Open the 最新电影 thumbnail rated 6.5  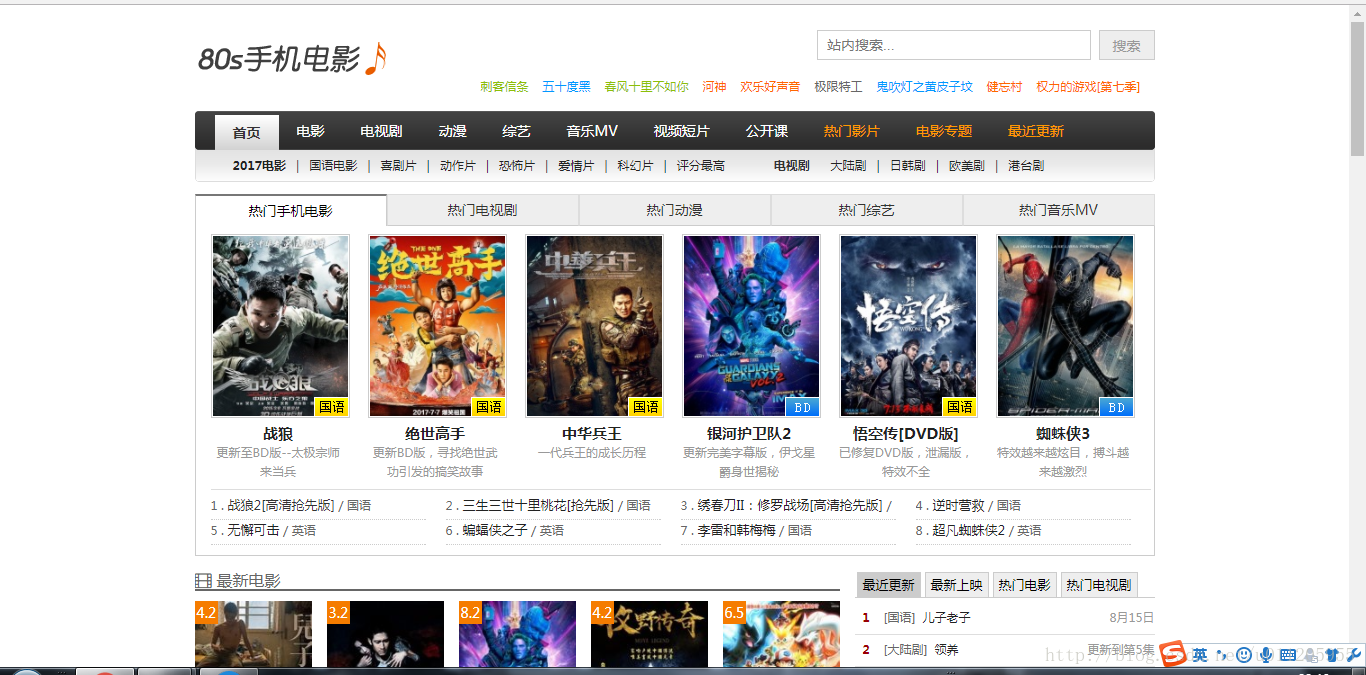(781, 634)
